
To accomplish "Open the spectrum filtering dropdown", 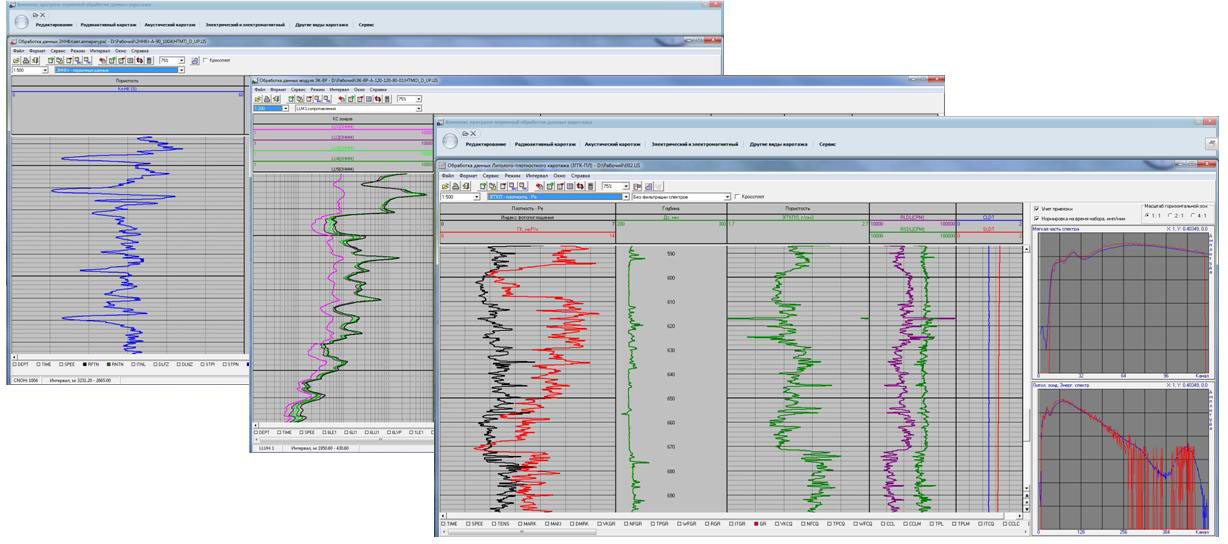I will (726, 197).
